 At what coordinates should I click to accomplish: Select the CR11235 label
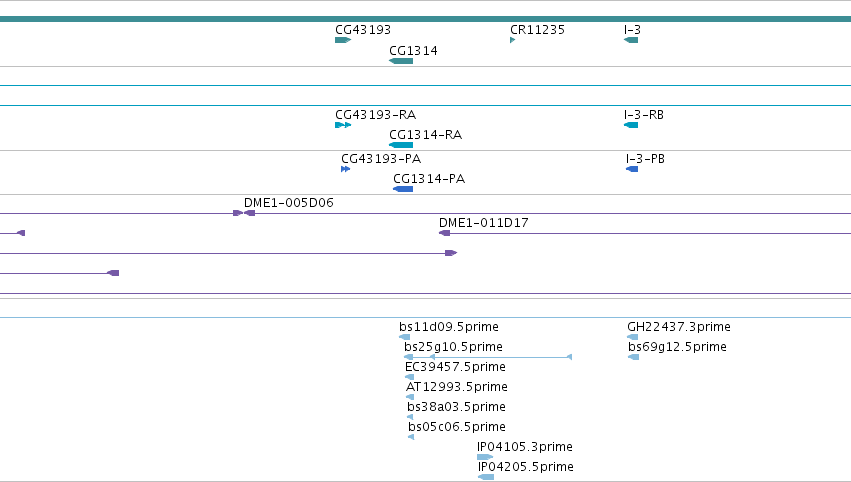(537, 30)
